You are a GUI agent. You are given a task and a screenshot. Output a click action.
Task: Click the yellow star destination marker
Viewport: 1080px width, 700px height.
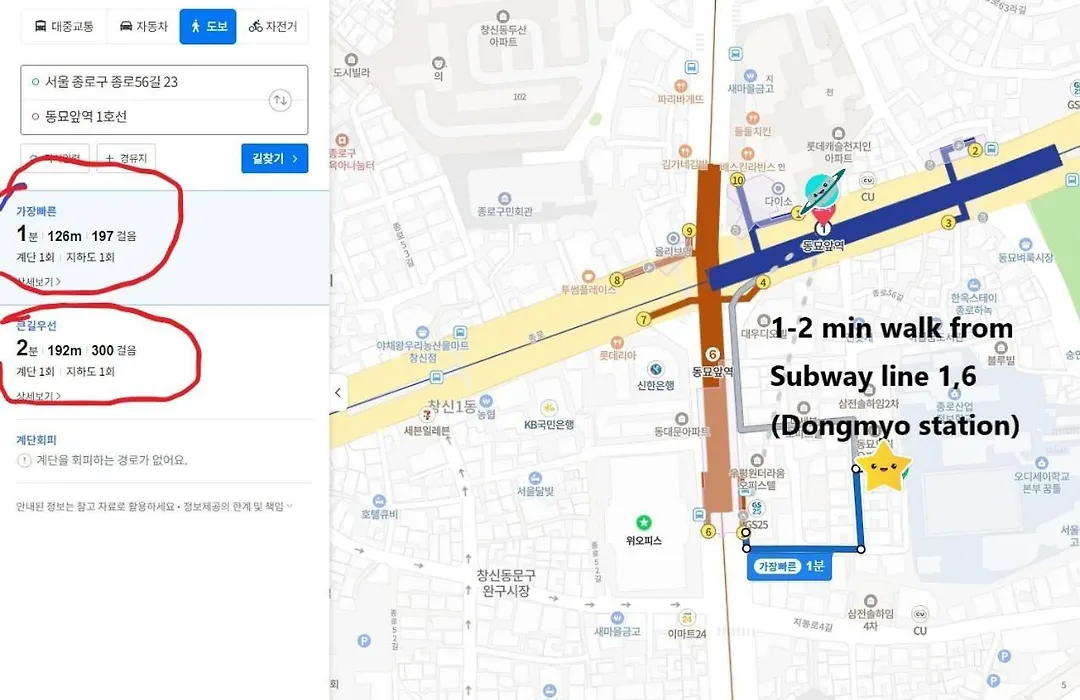pyautogui.click(x=882, y=466)
